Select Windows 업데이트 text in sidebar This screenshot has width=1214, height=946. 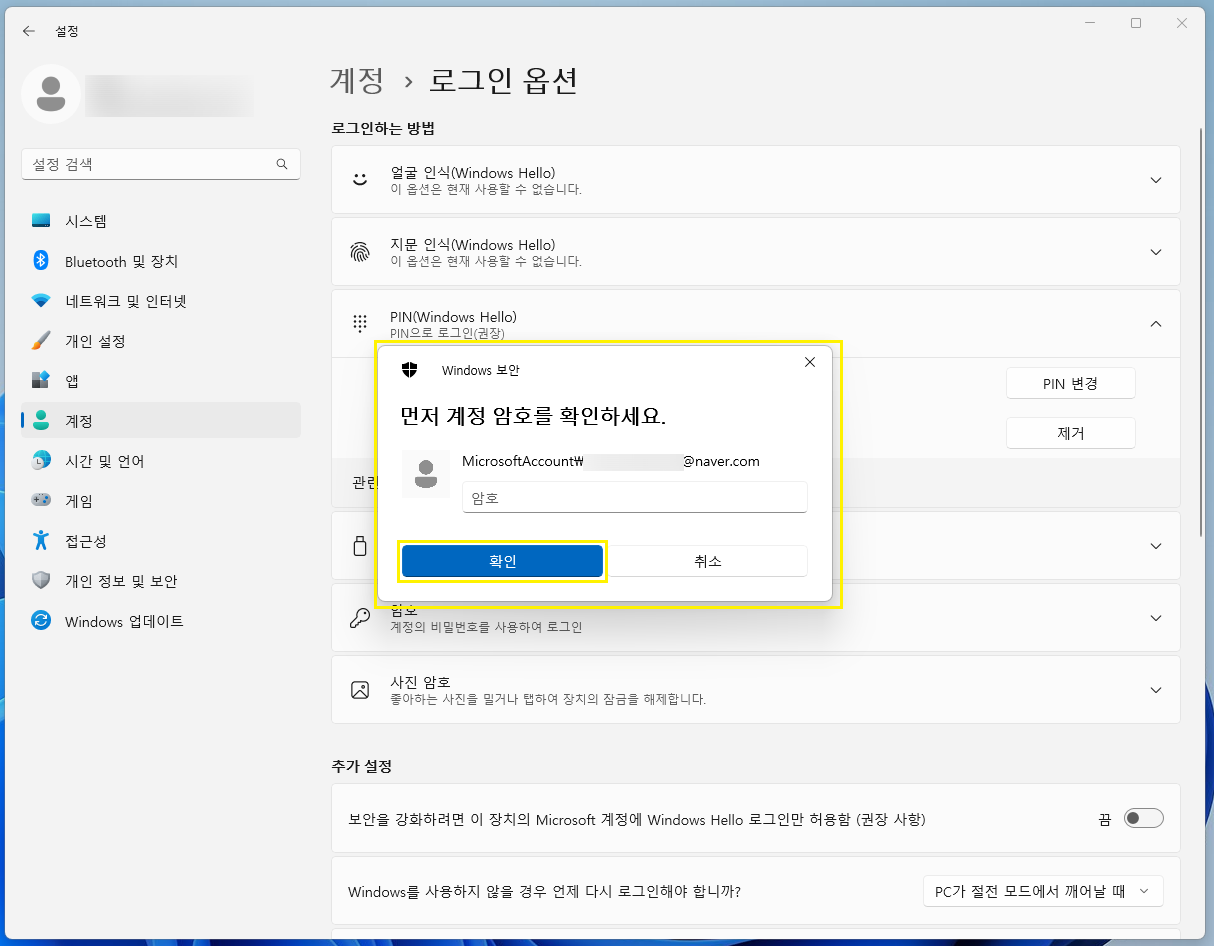tap(124, 621)
